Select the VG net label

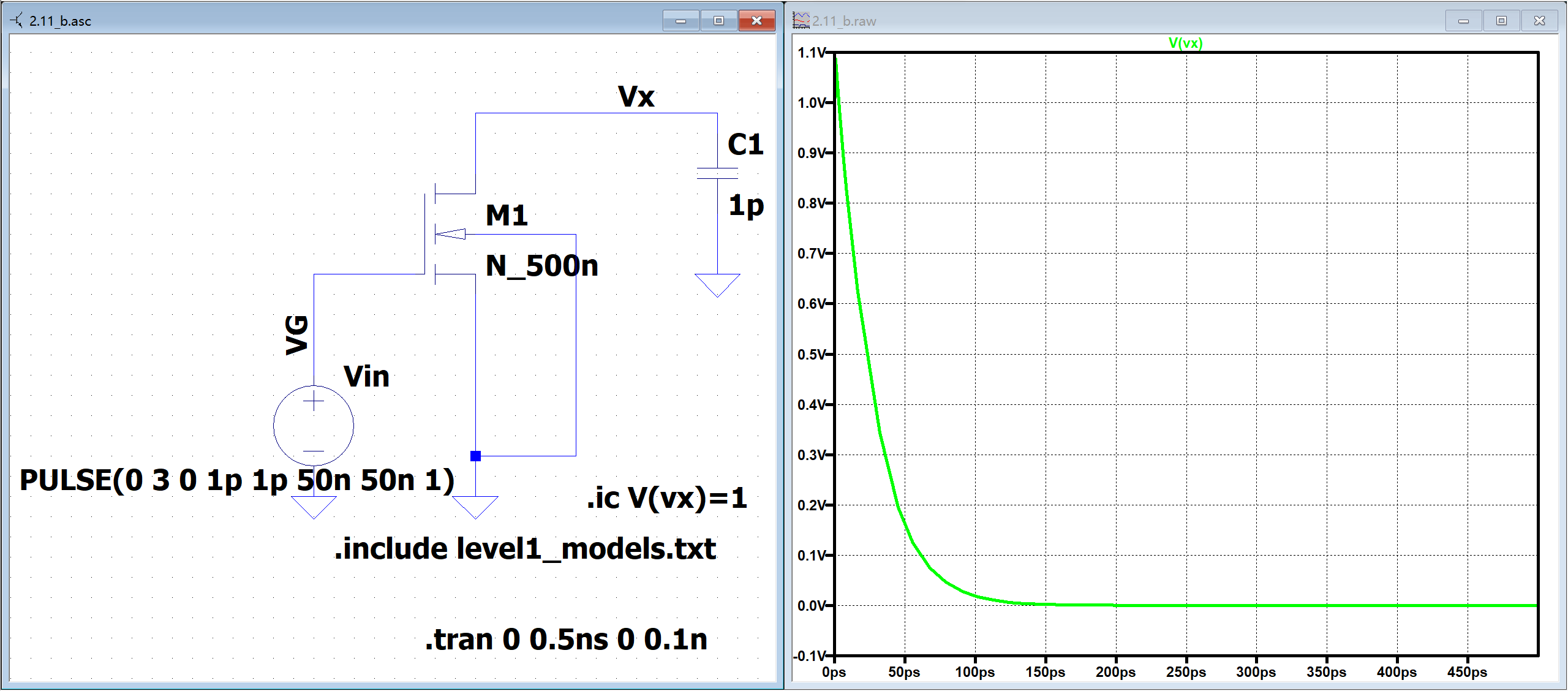[297, 334]
